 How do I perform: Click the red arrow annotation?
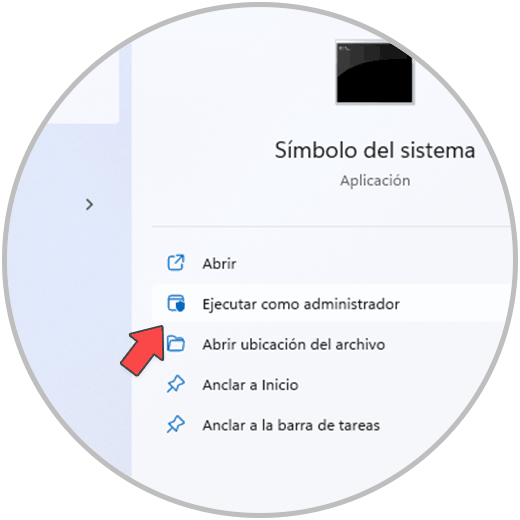click(143, 350)
